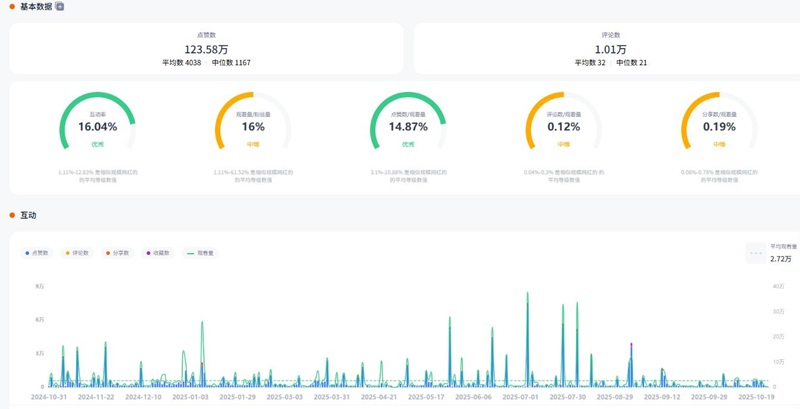Image resolution: width=800 pixels, height=409 pixels.
Task: Open the 点赞数 123.58万 card
Action: point(207,49)
